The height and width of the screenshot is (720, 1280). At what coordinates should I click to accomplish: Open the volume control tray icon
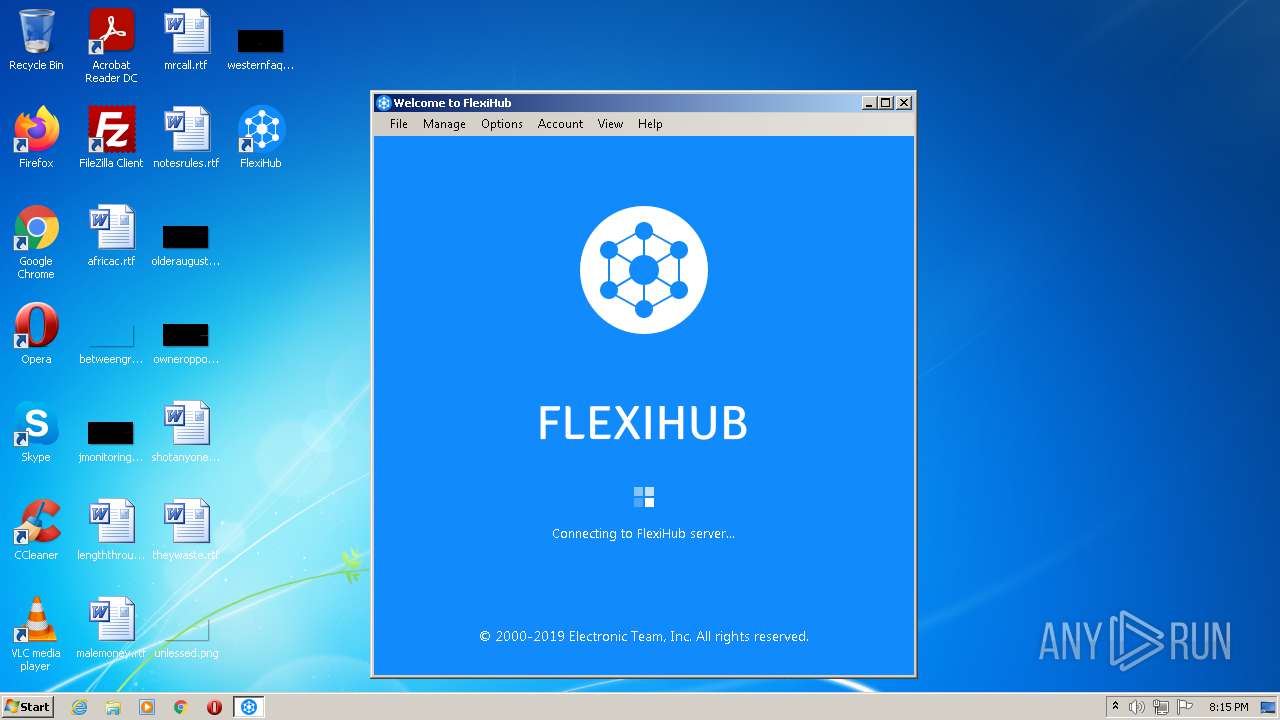click(1137, 707)
